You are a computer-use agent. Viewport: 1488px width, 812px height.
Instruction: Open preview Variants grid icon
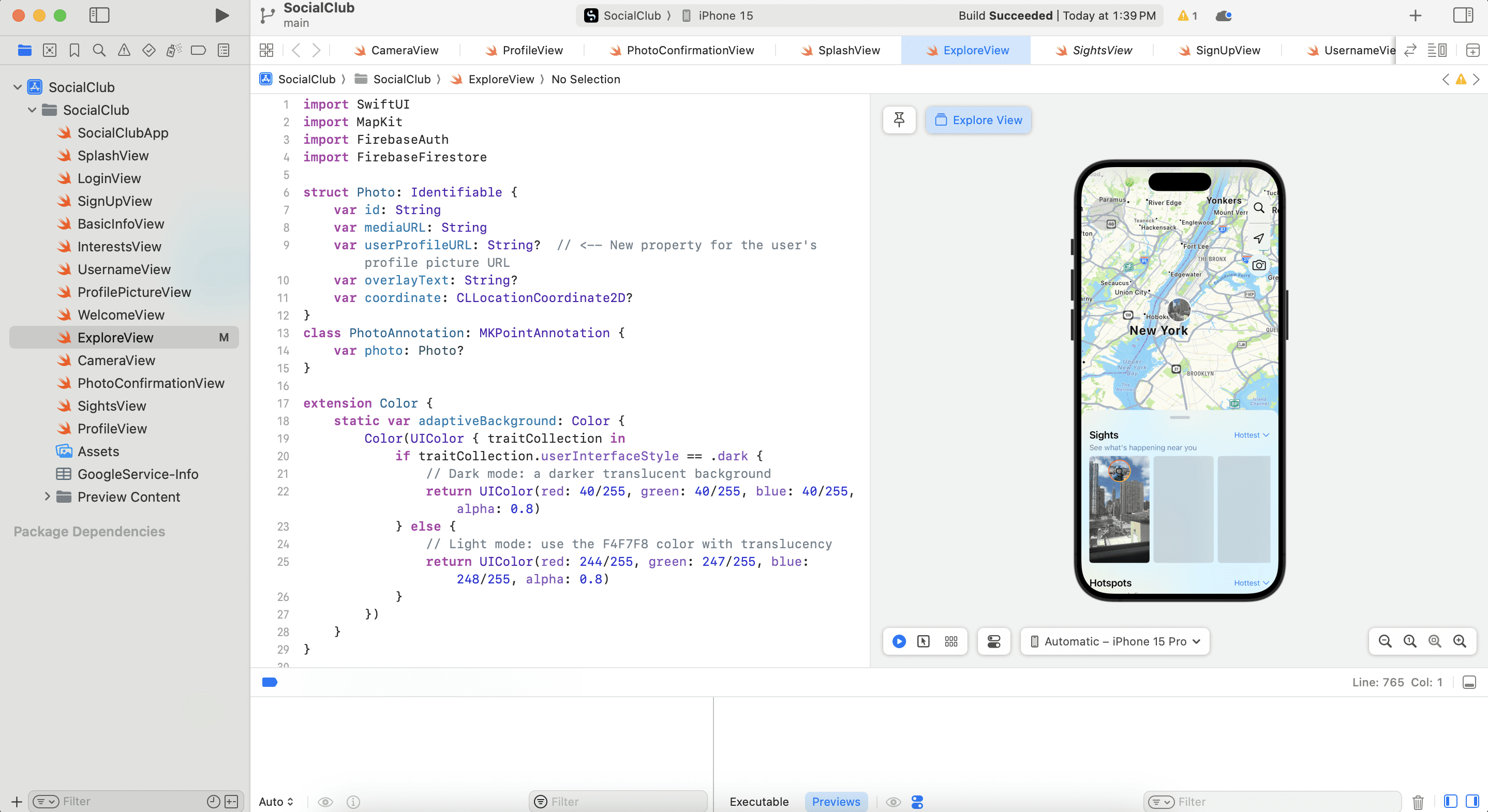point(951,641)
